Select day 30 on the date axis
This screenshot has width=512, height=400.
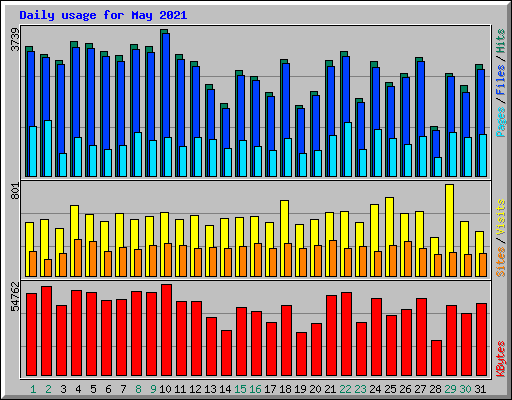[x=465, y=389]
